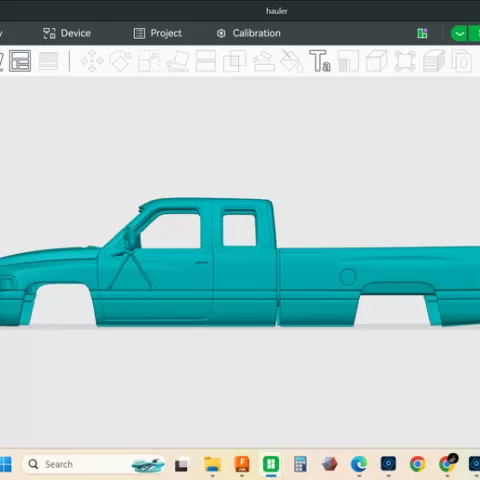Open the Device tab
The image size is (480, 480).
tap(67, 33)
